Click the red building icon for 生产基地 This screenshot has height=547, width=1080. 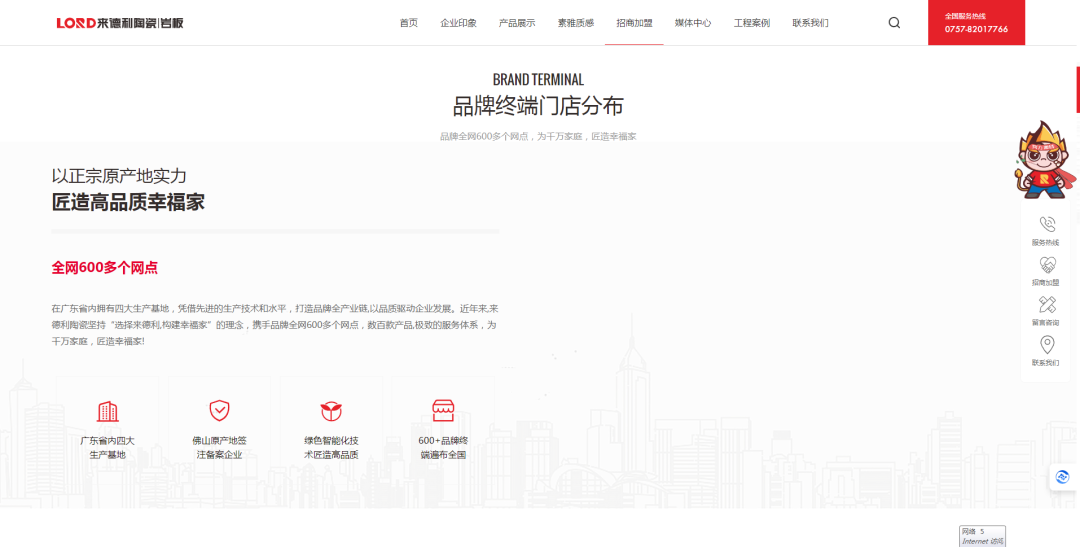point(107,411)
